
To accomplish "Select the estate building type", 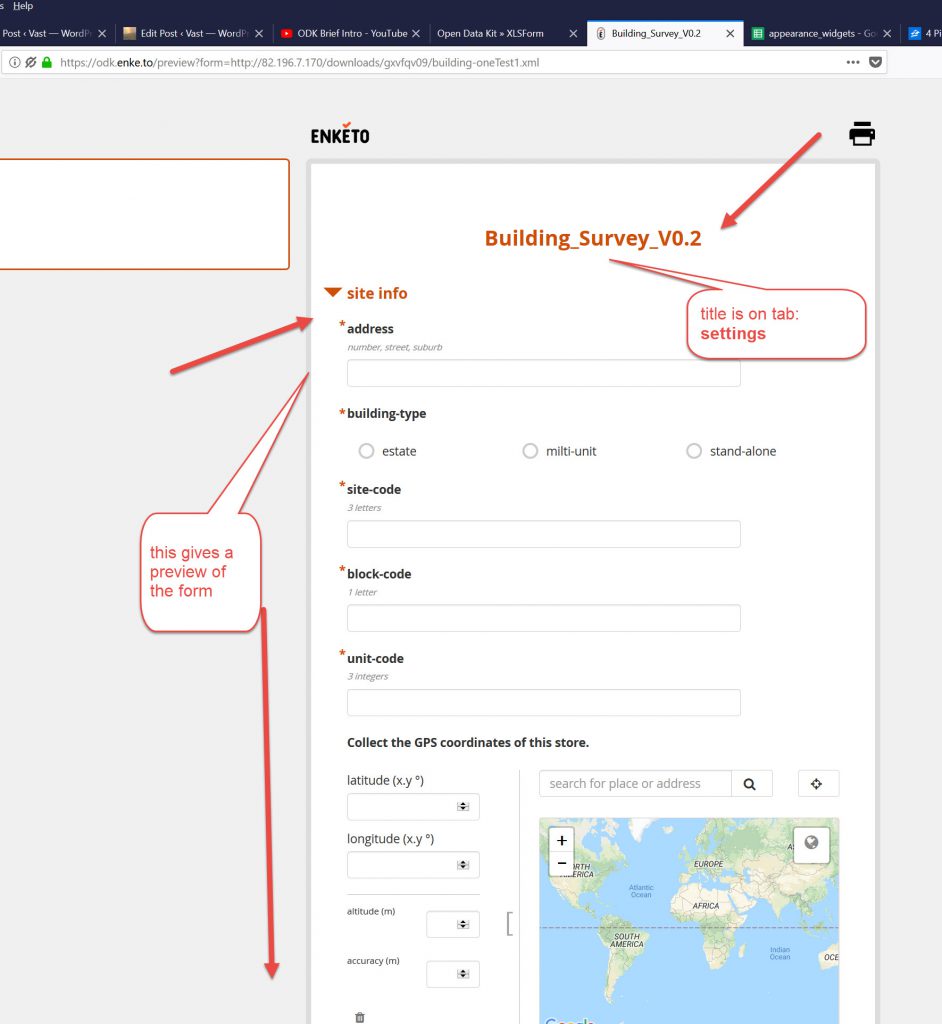I will 366,451.
